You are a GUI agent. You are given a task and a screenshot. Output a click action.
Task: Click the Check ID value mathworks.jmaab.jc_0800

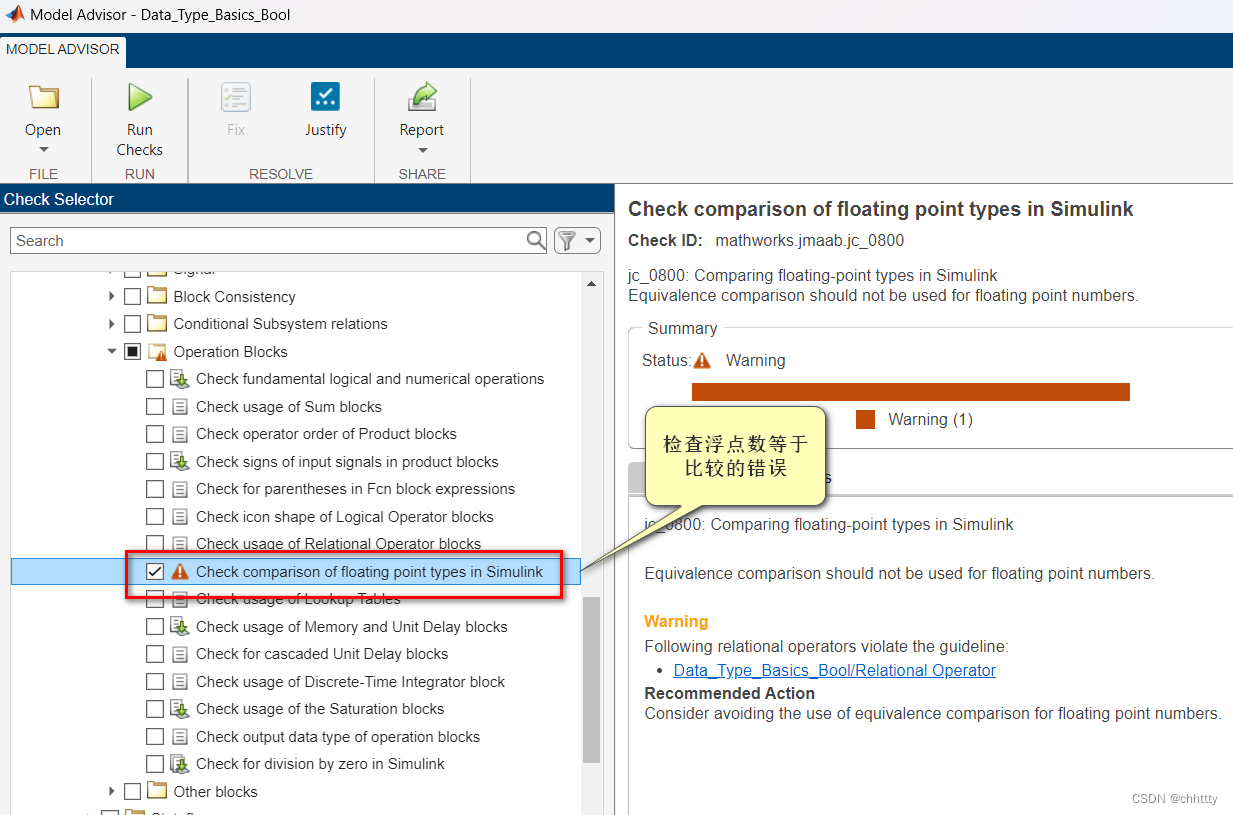[809, 240]
